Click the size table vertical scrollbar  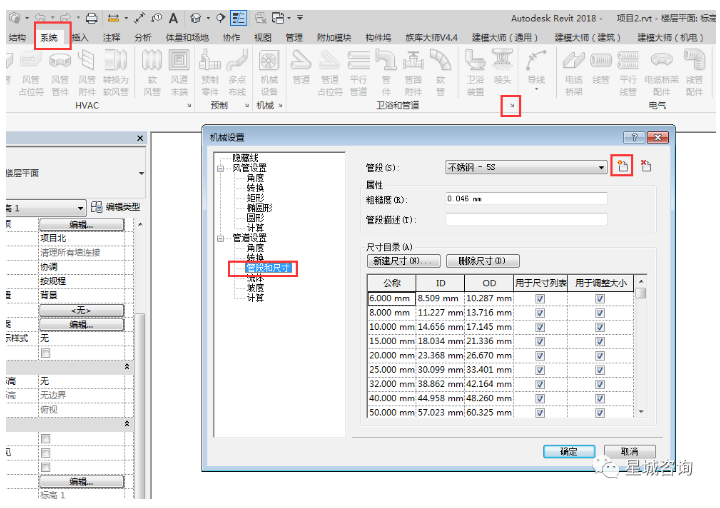click(641, 347)
